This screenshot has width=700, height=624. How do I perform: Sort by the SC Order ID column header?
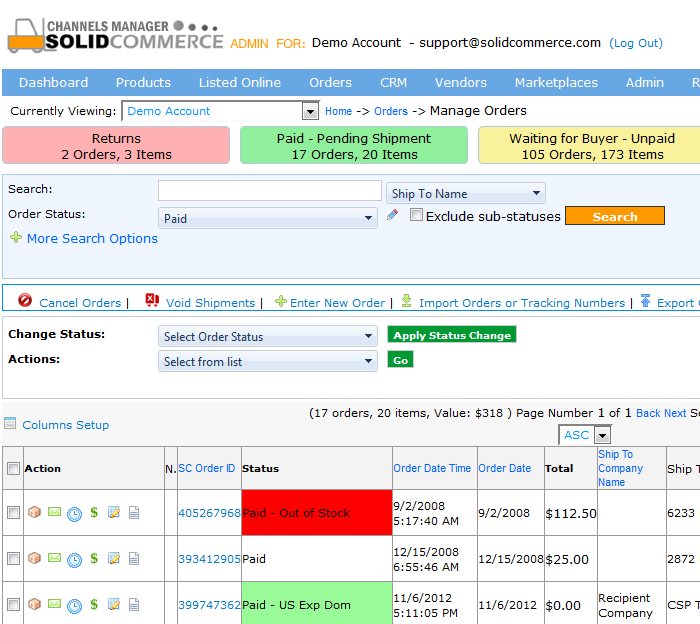tap(207, 468)
